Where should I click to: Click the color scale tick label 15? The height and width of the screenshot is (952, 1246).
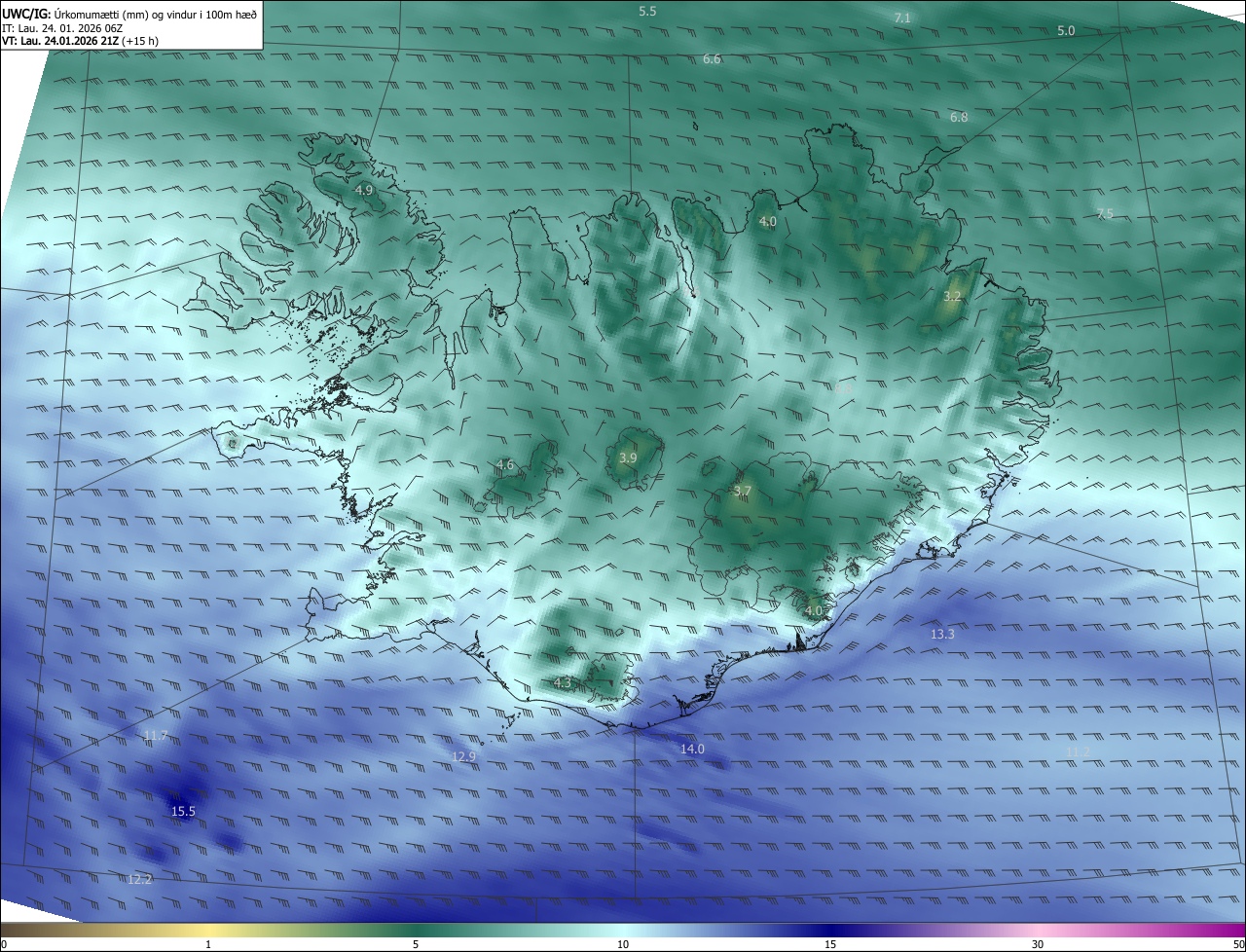830,944
